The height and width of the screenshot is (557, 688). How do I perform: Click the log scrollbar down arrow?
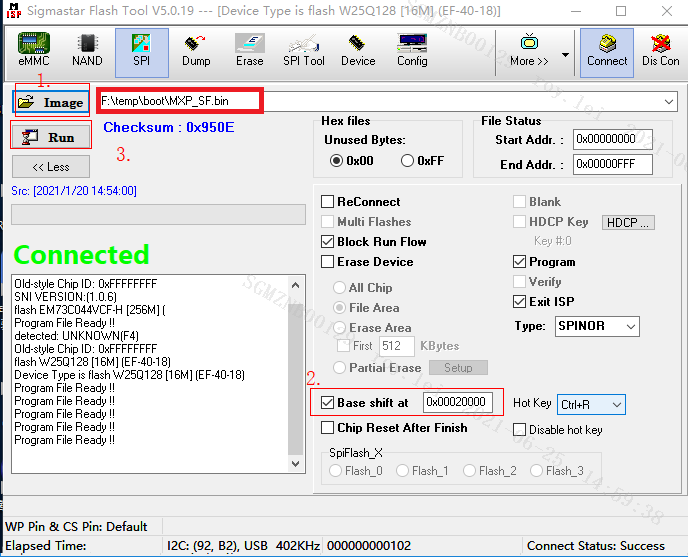click(x=296, y=464)
